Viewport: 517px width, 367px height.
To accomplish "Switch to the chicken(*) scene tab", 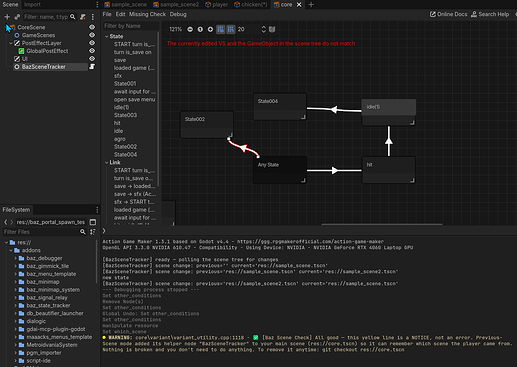I will (x=251, y=5).
